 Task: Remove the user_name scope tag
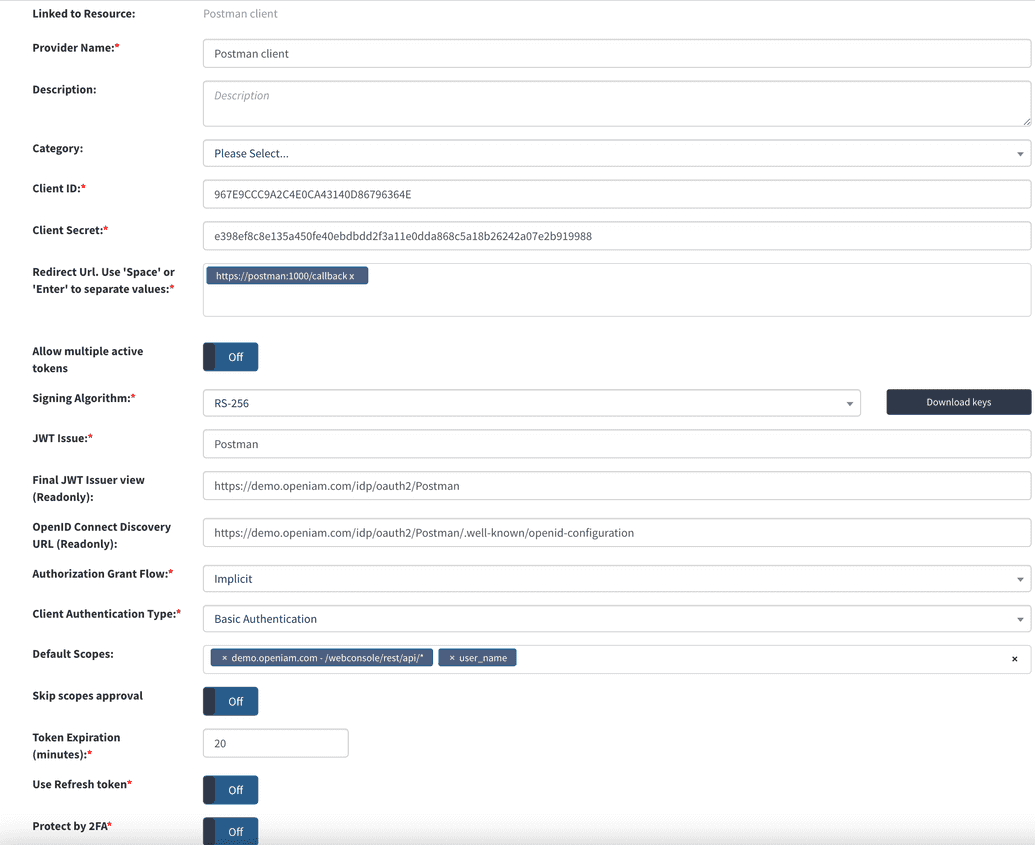pyautogui.click(x=450, y=657)
